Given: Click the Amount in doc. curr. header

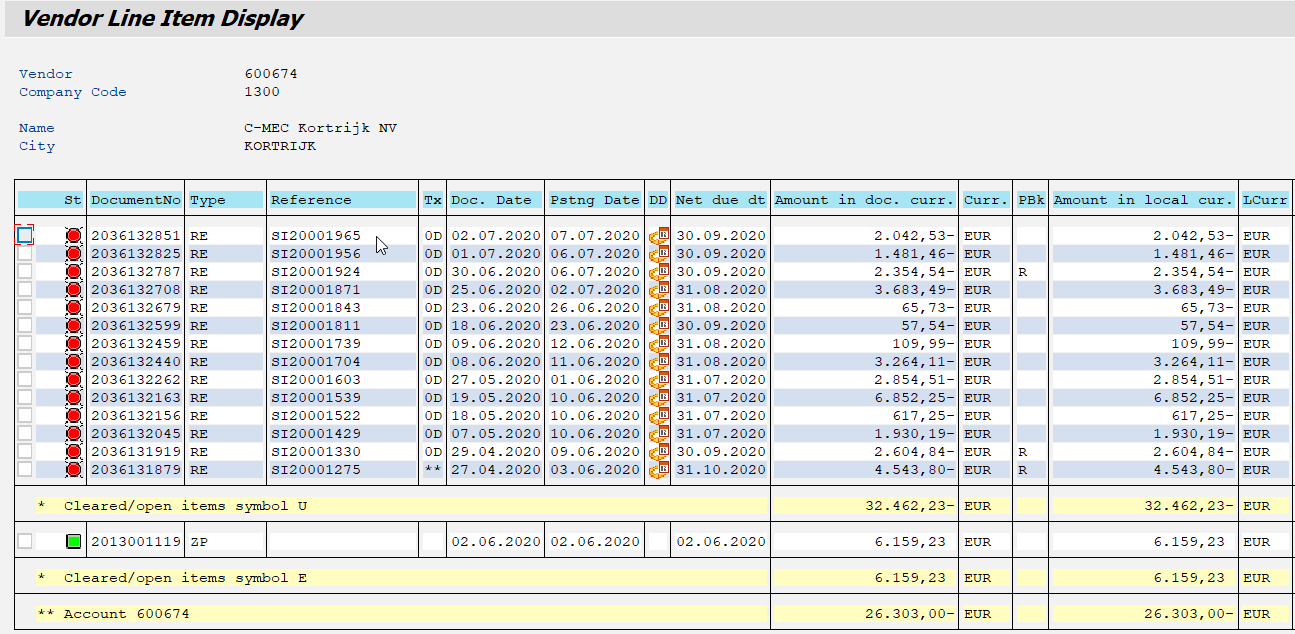Looking at the screenshot, I should [864, 200].
